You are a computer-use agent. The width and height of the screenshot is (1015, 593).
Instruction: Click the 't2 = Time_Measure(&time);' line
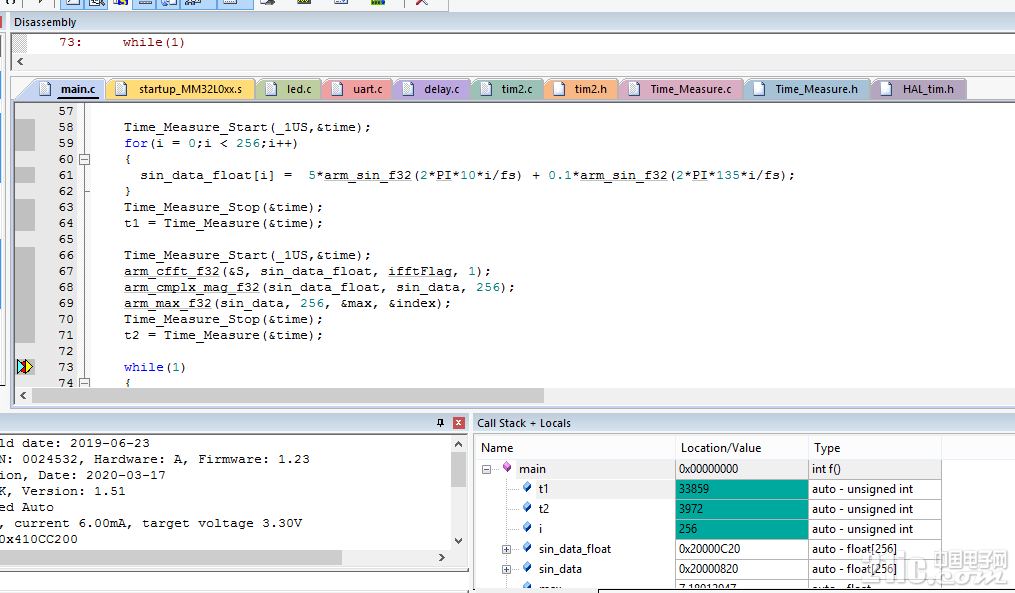[223, 335]
